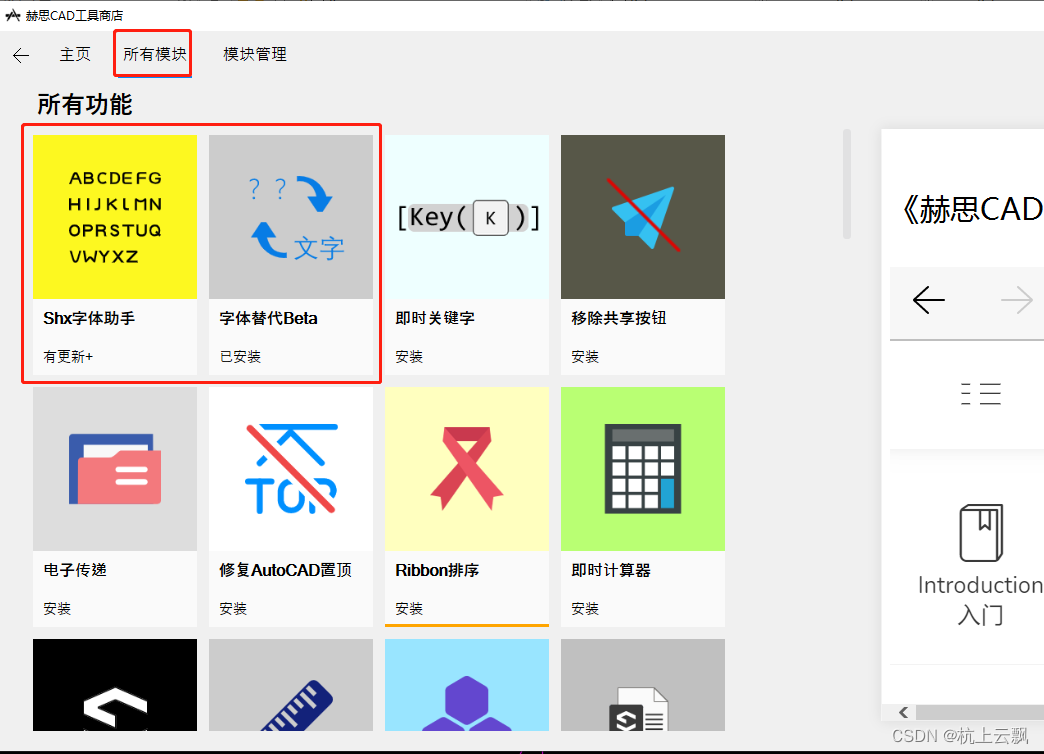Select the Shx字体助手 title
This screenshot has width=1044, height=754.
coord(89,318)
